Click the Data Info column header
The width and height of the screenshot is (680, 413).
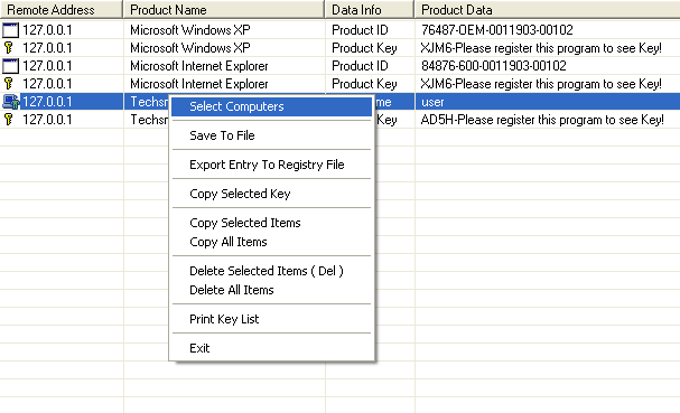pos(369,9)
